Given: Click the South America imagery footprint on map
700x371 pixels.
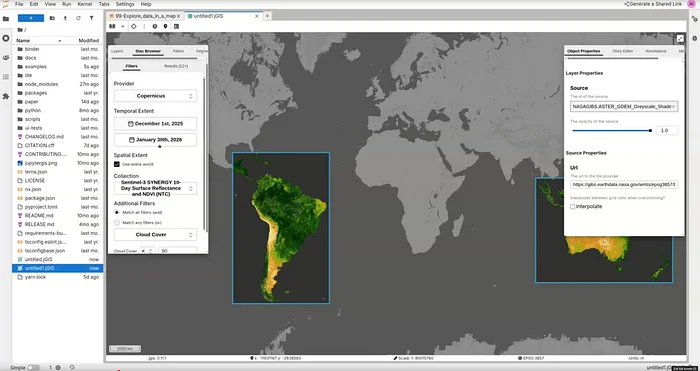Looking at the screenshot, I should pyautogui.click(x=281, y=228).
